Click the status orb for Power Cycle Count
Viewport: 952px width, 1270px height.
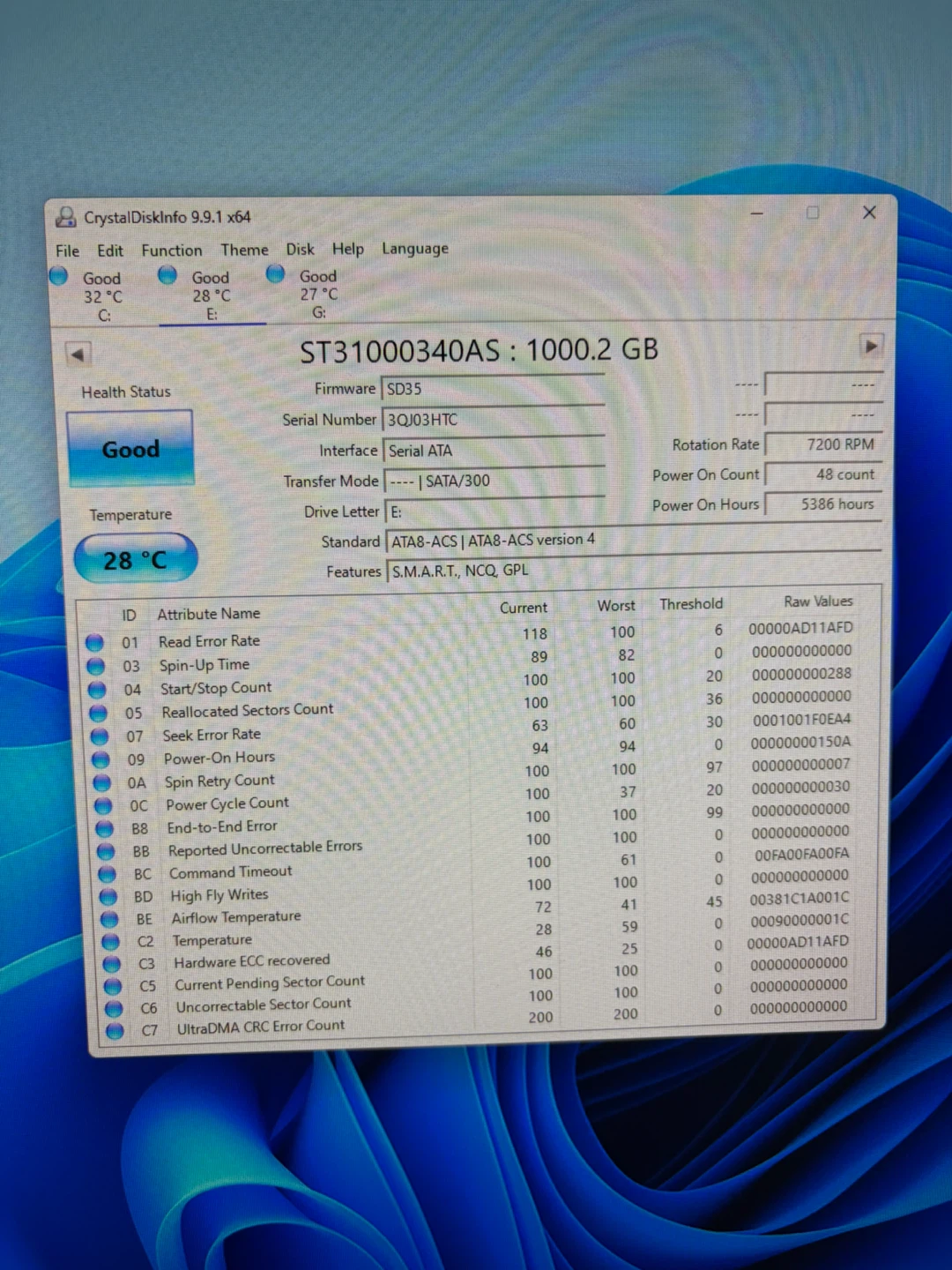pos(103,806)
